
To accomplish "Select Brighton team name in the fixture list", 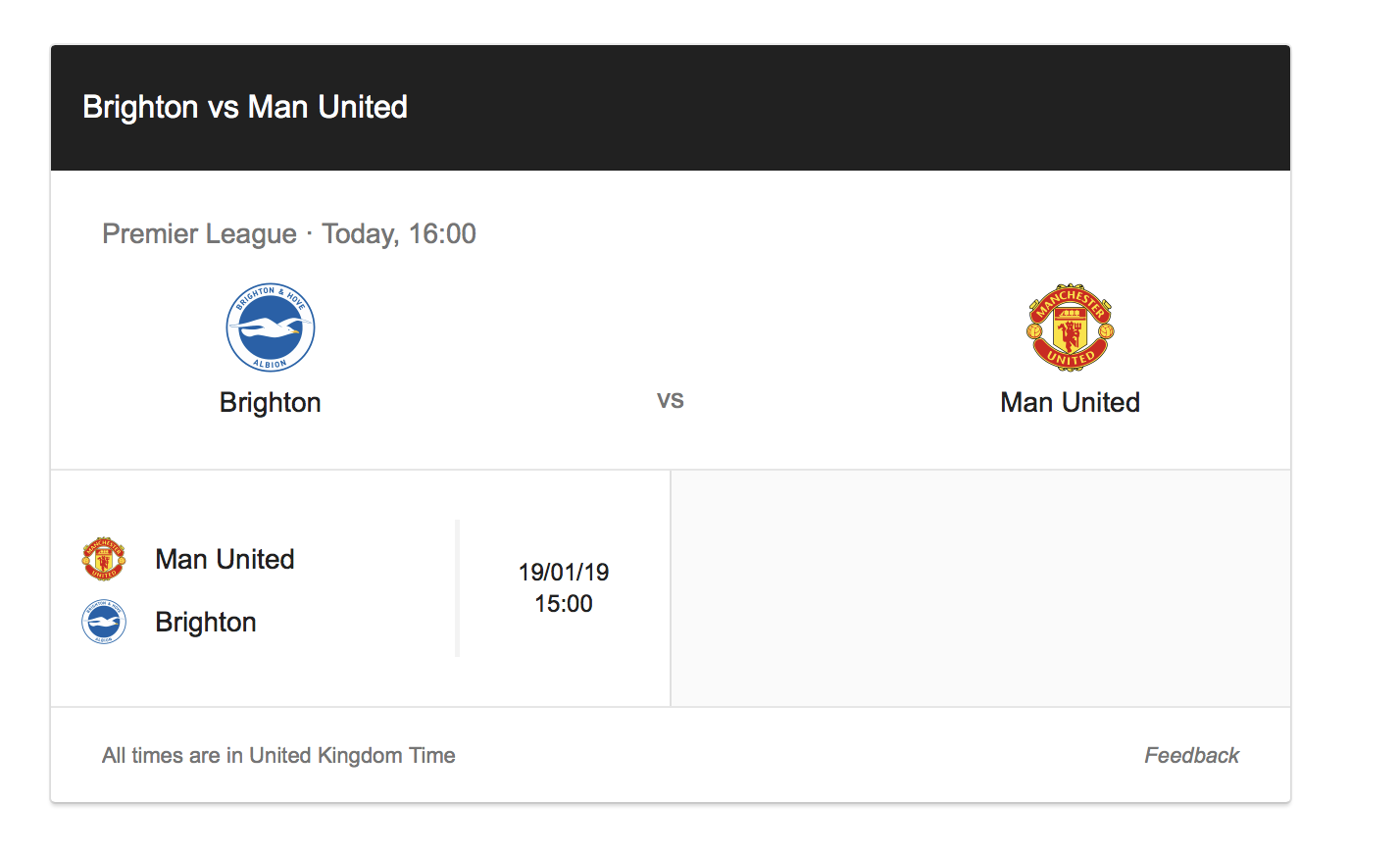I will pyautogui.click(x=206, y=622).
